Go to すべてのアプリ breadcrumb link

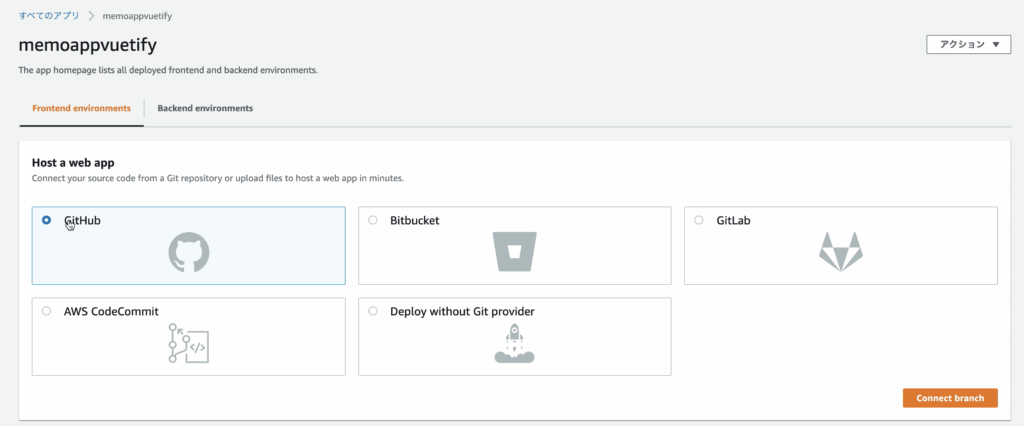click(x=48, y=15)
